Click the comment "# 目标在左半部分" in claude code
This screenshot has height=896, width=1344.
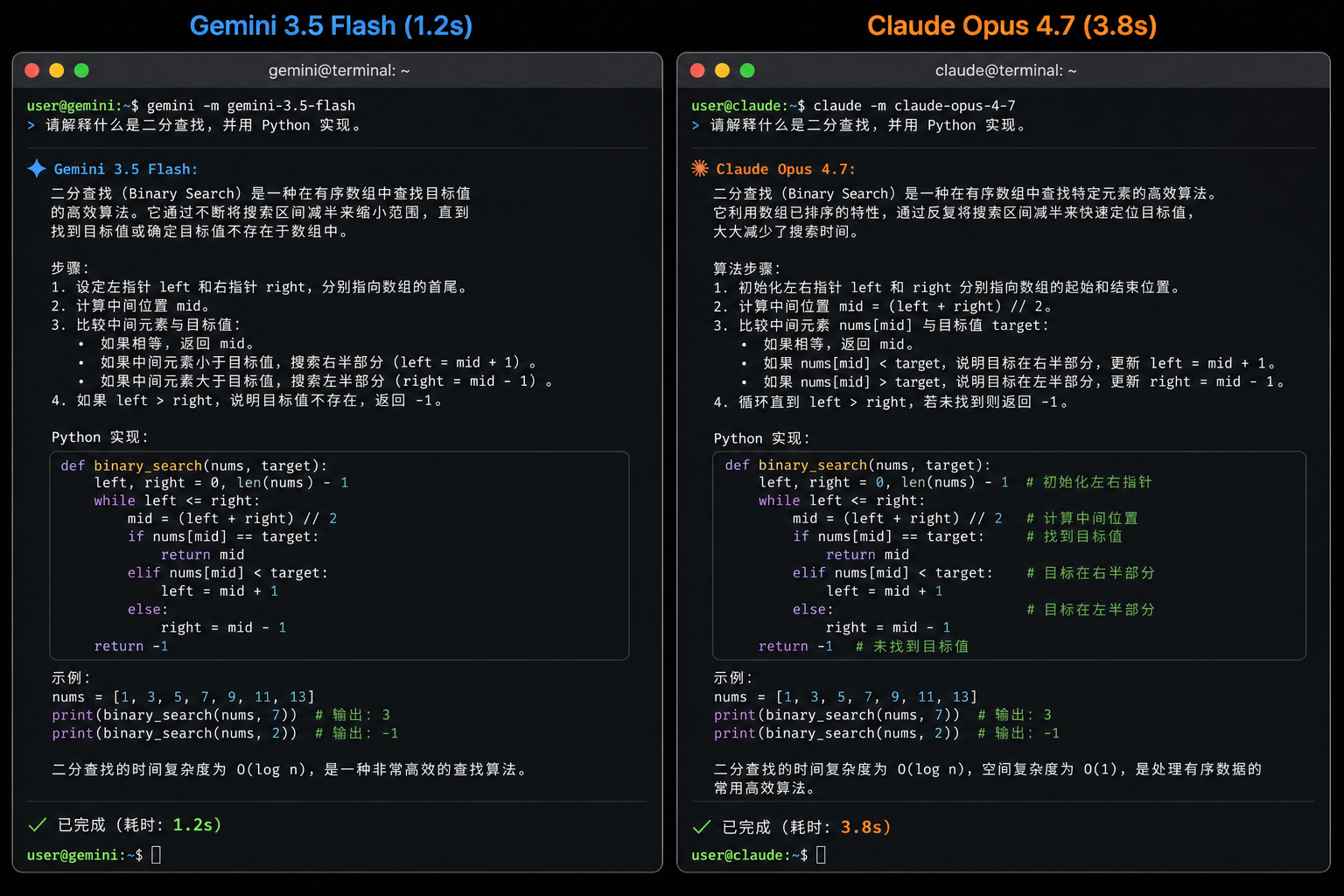tap(1090, 609)
